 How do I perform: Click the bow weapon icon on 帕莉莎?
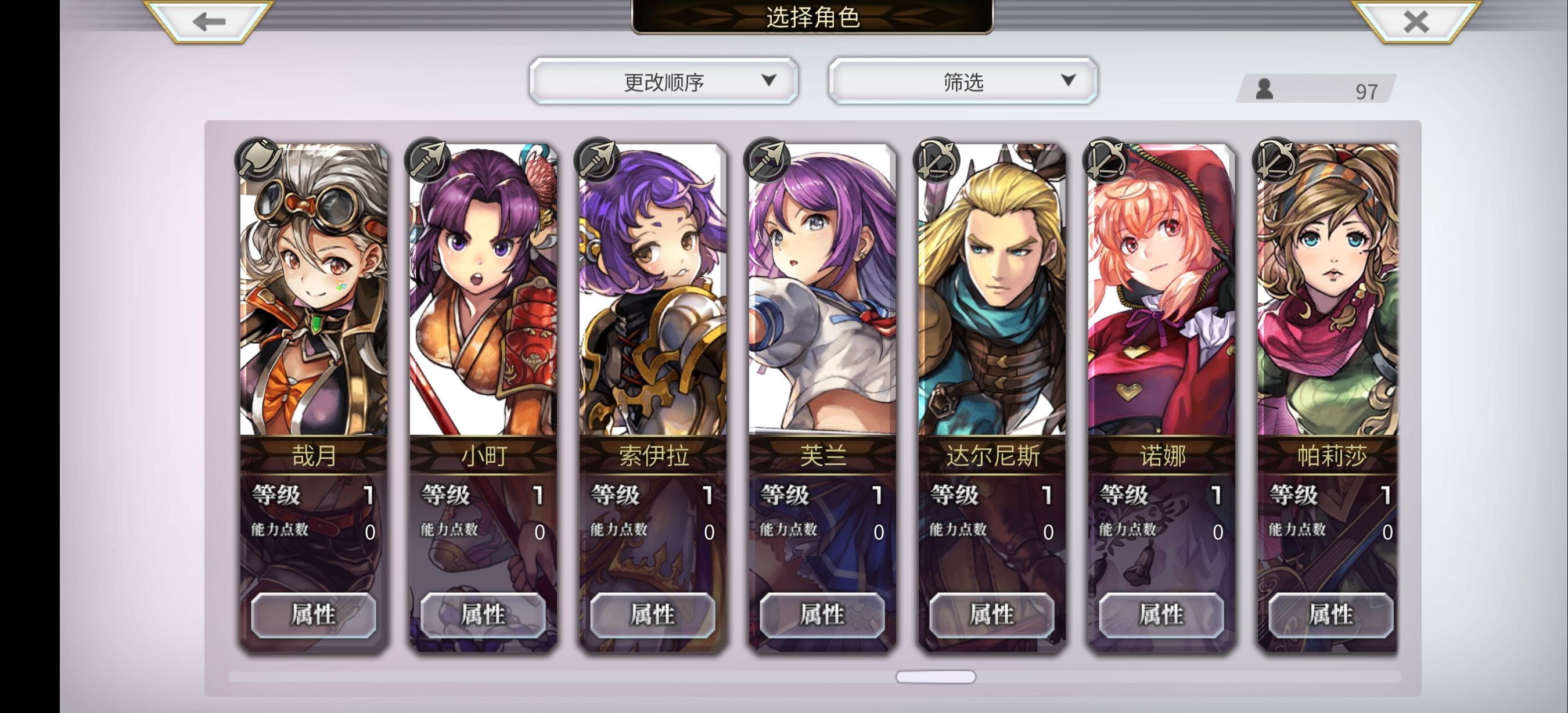click(x=1276, y=160)
